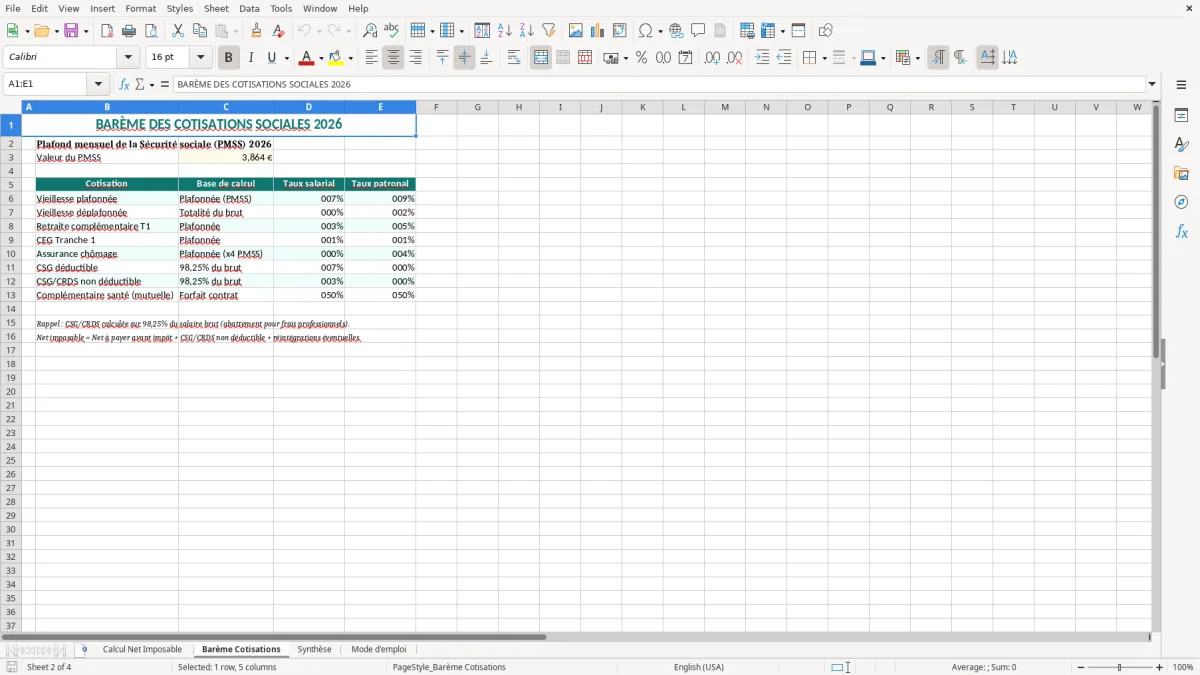Select the Clone Formatting paintbrush
The width and height of the screenshot is (1200, 675).
tap(257, 31)
